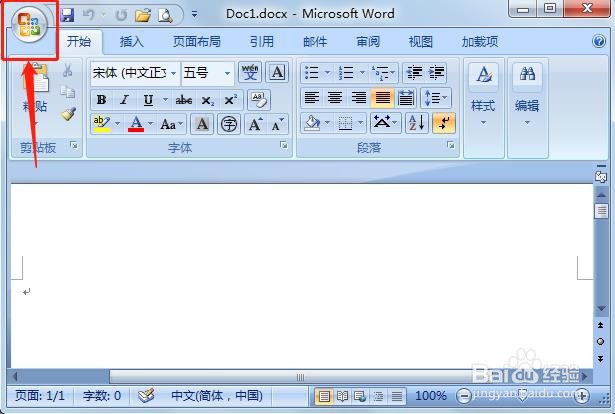Grow font size with large A

point(255,124)
